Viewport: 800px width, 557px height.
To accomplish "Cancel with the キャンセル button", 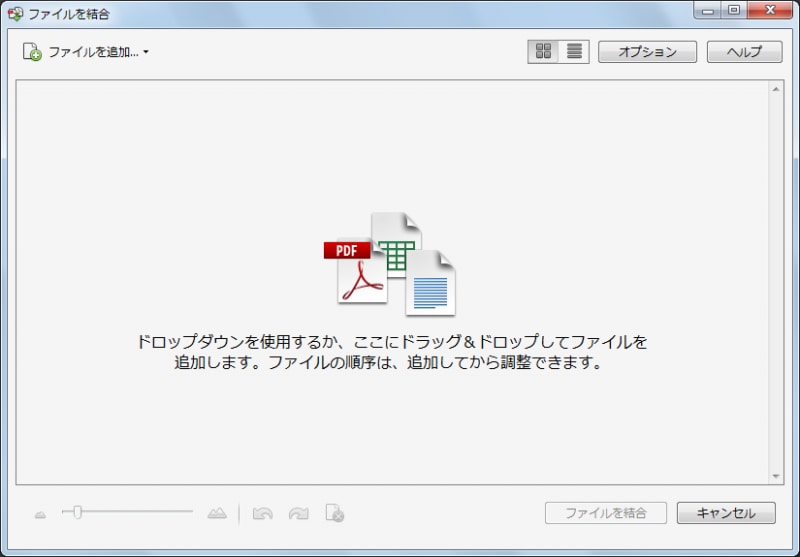I will coord(726,513).
